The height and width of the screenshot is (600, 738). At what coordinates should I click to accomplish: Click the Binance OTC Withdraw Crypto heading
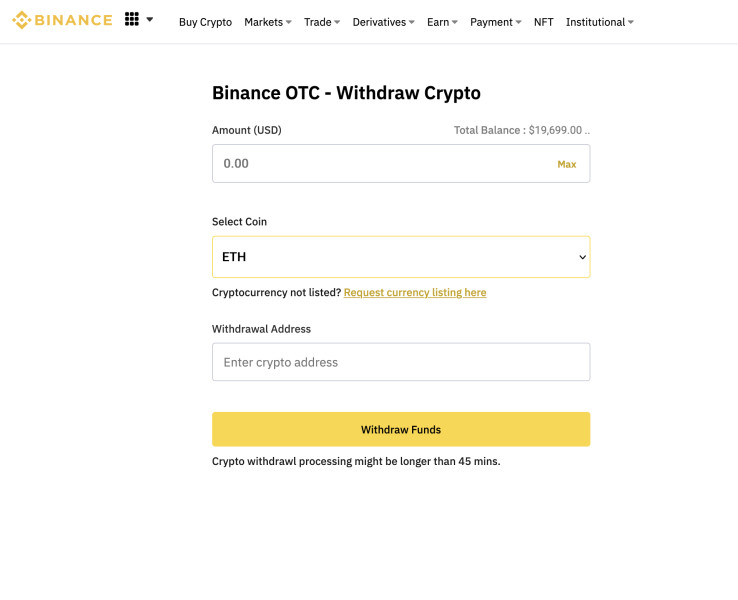click(x=346, y=93)
